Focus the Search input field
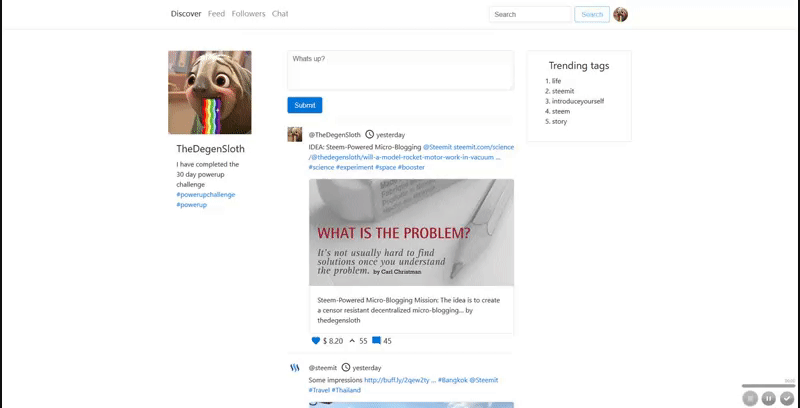Viewport: 800px width, 408px height. [x=530, y=14]
